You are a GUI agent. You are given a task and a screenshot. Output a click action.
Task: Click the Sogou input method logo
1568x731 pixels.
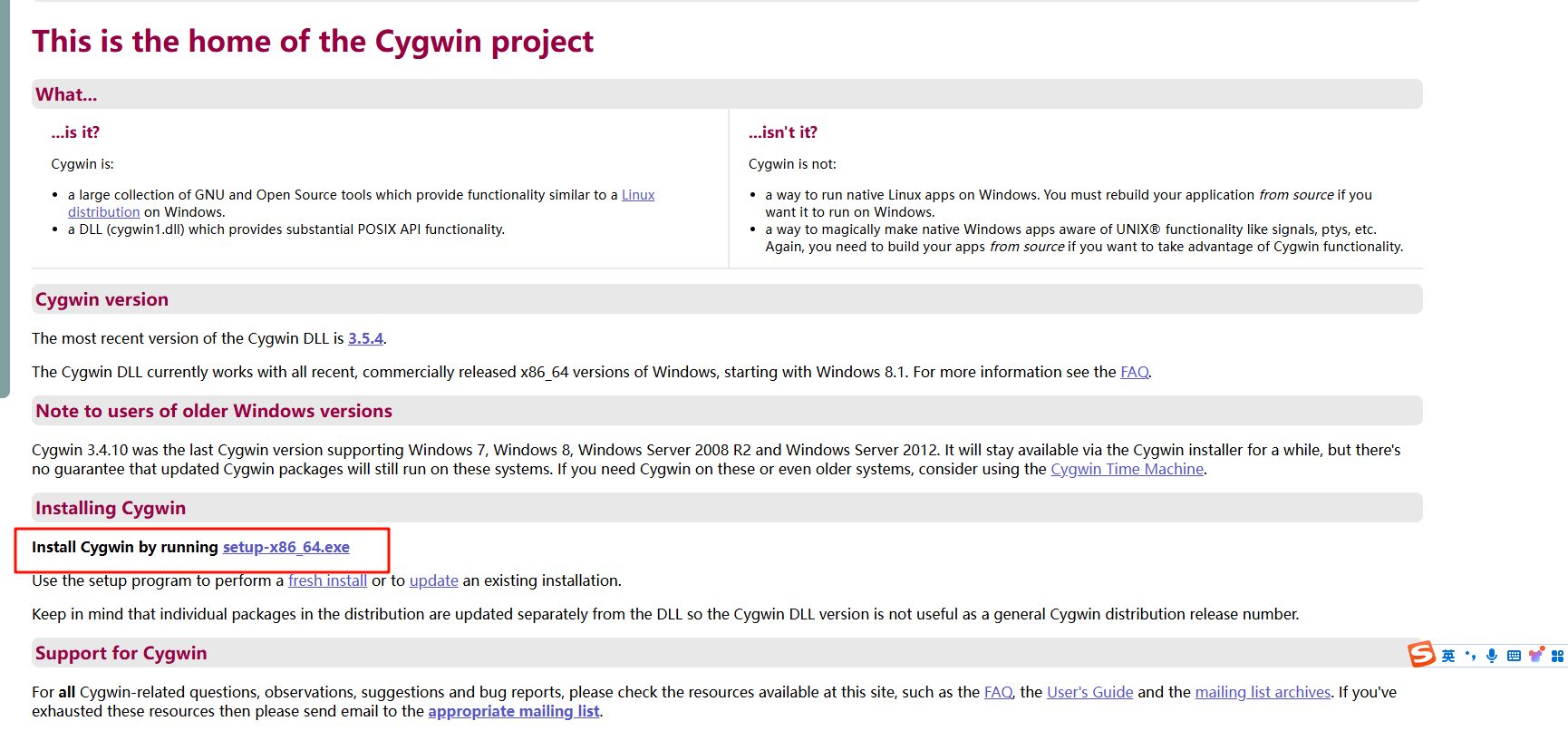coord(1421,654)
